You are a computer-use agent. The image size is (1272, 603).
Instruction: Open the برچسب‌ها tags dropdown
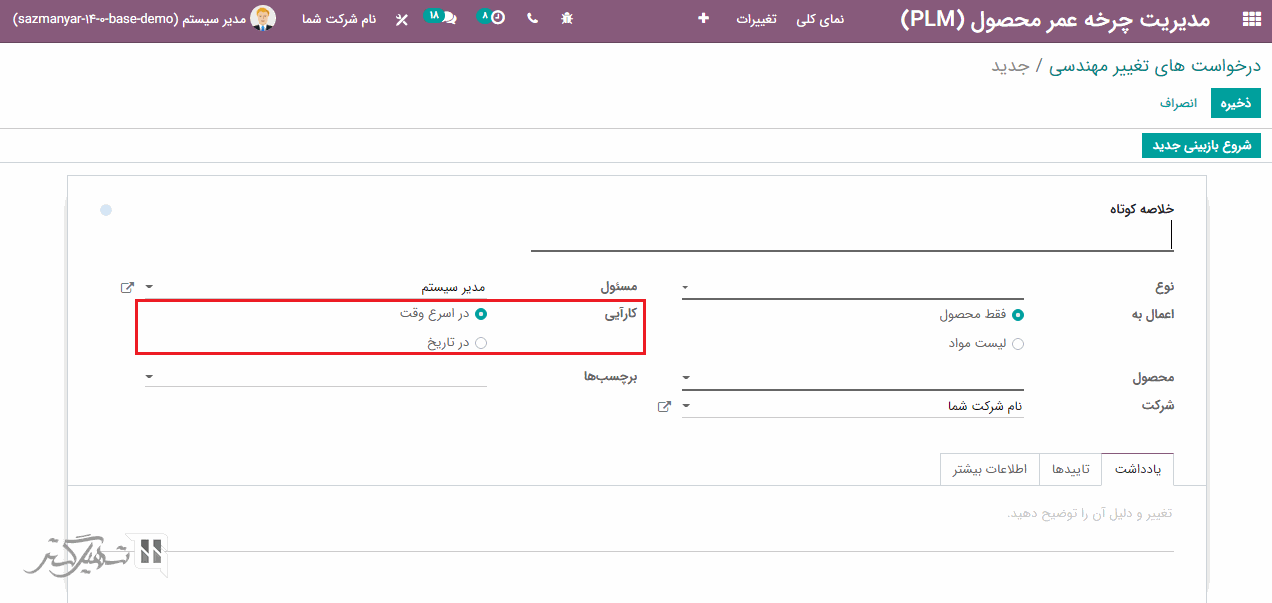click(315, 377)
